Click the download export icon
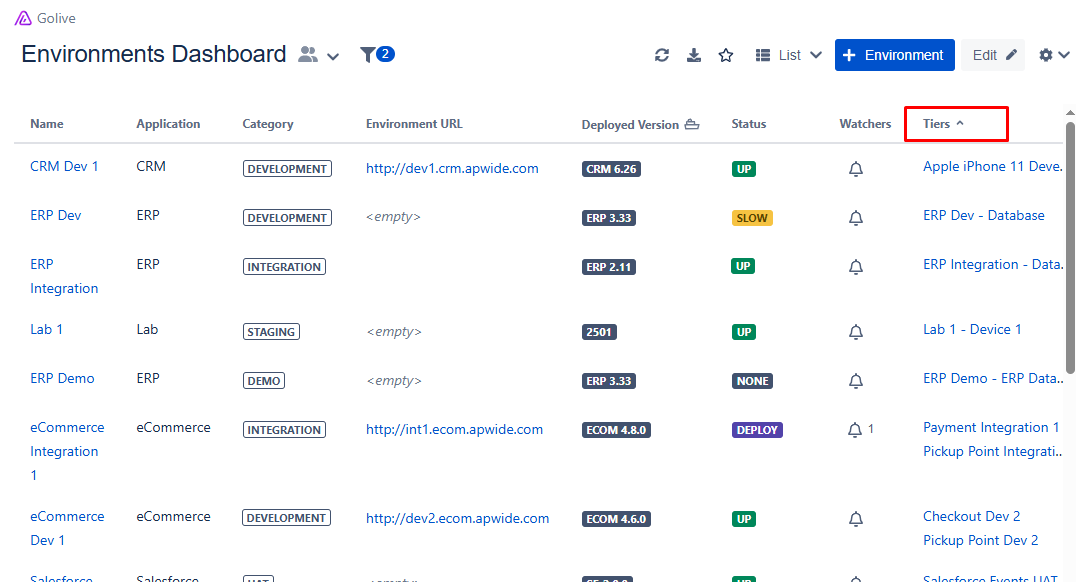 pos(694,55)
